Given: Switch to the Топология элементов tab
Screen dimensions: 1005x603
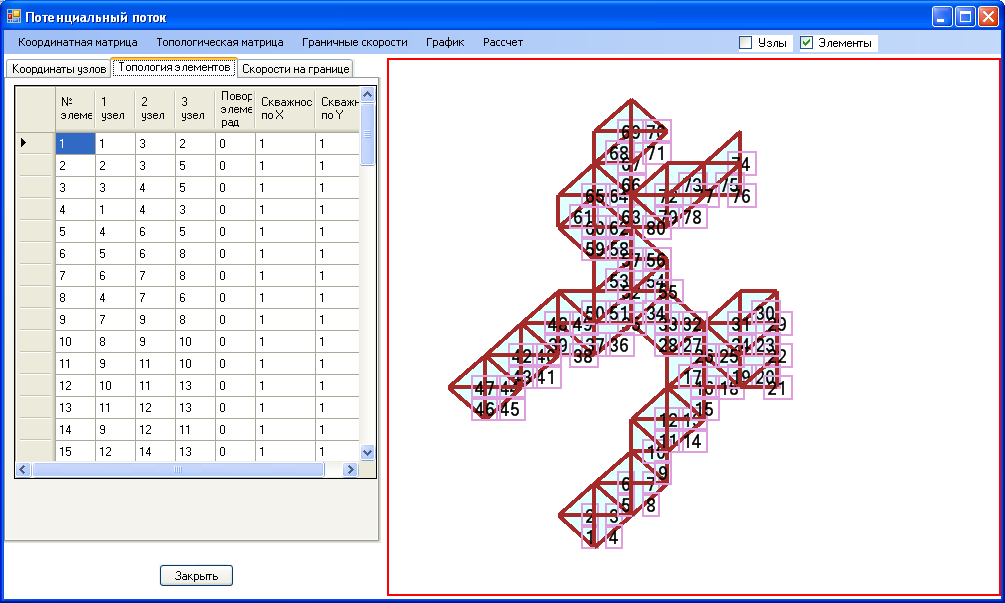Looking at the screenshot, I should pos(174,67).
